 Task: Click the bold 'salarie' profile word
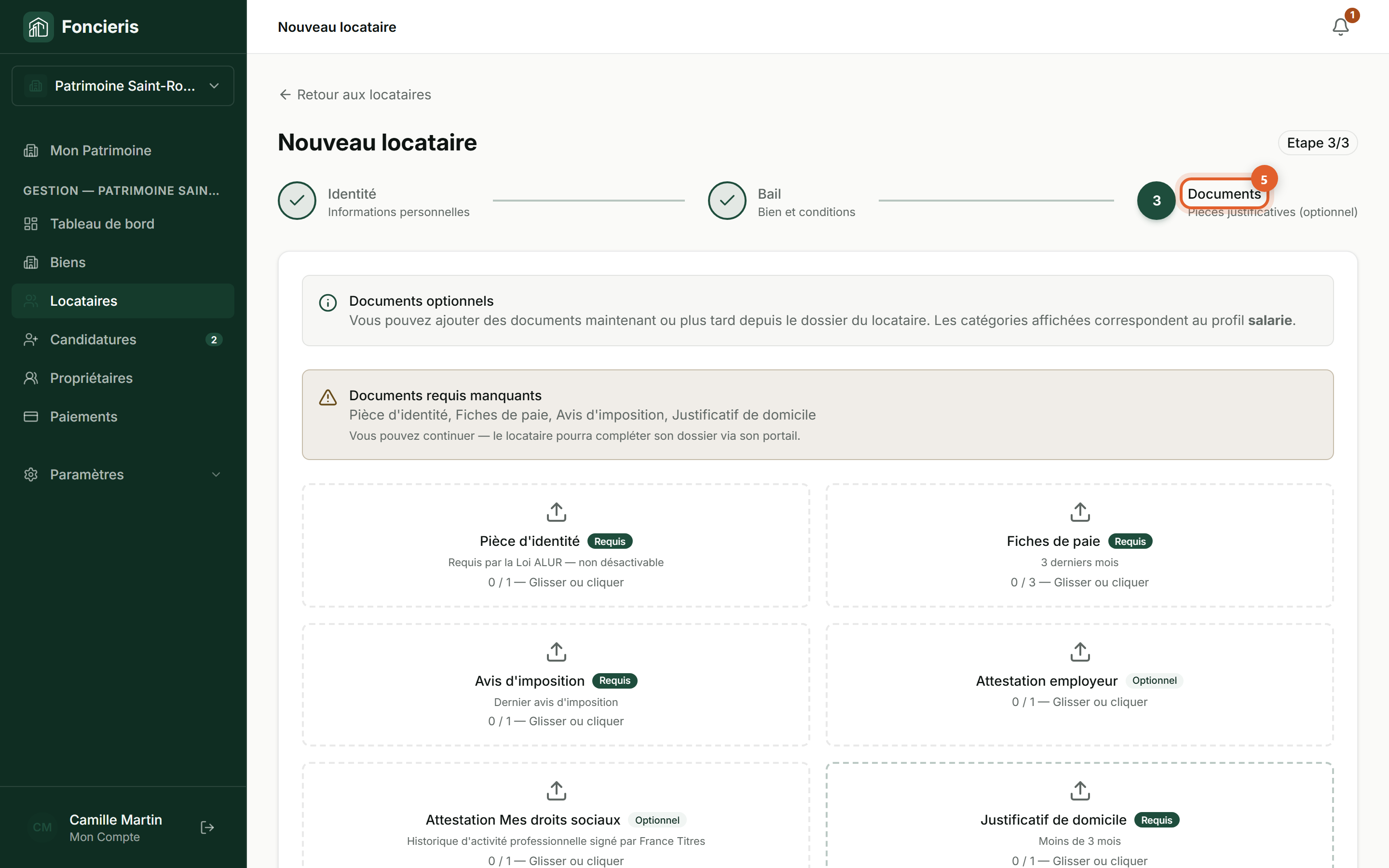point(1269,320)
